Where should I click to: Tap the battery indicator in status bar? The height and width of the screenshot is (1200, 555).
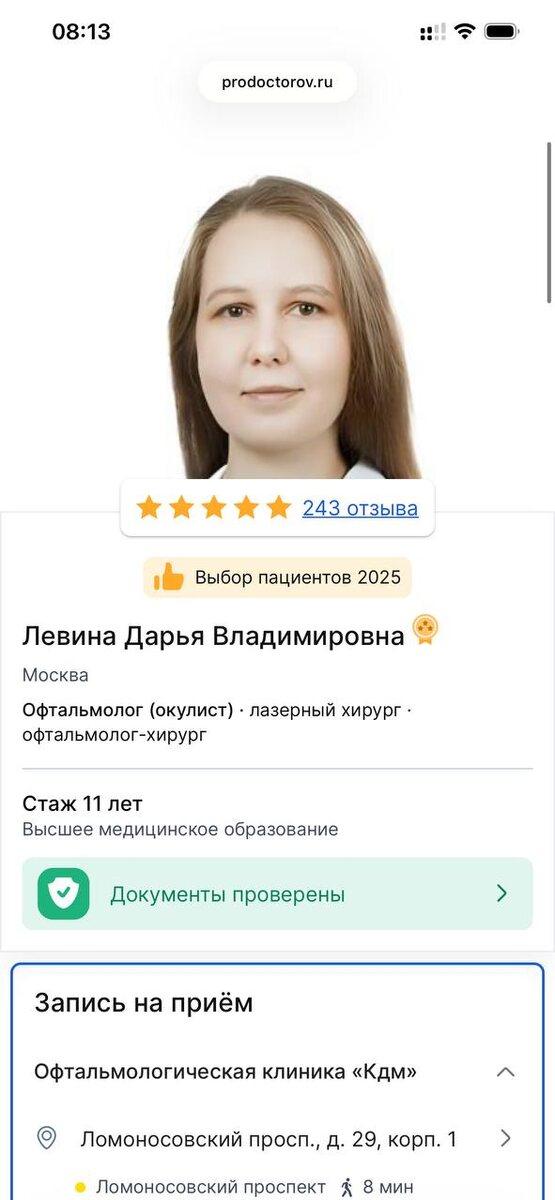tap(501, 32)
